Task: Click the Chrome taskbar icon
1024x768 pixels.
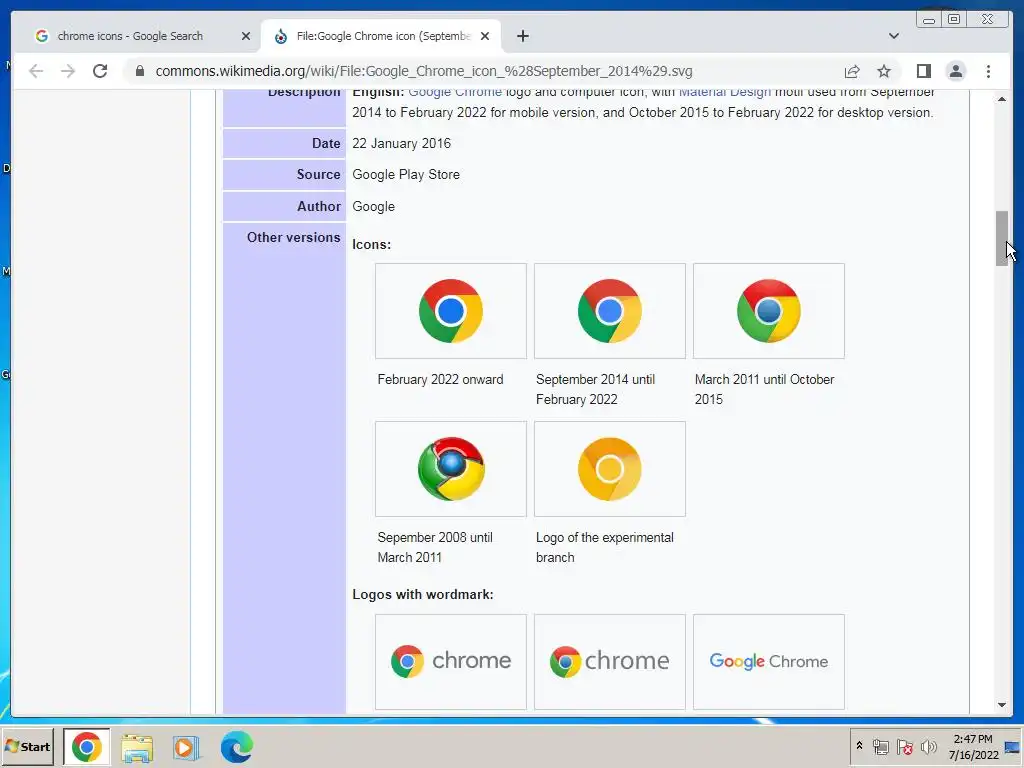Action: pos(86,746)
